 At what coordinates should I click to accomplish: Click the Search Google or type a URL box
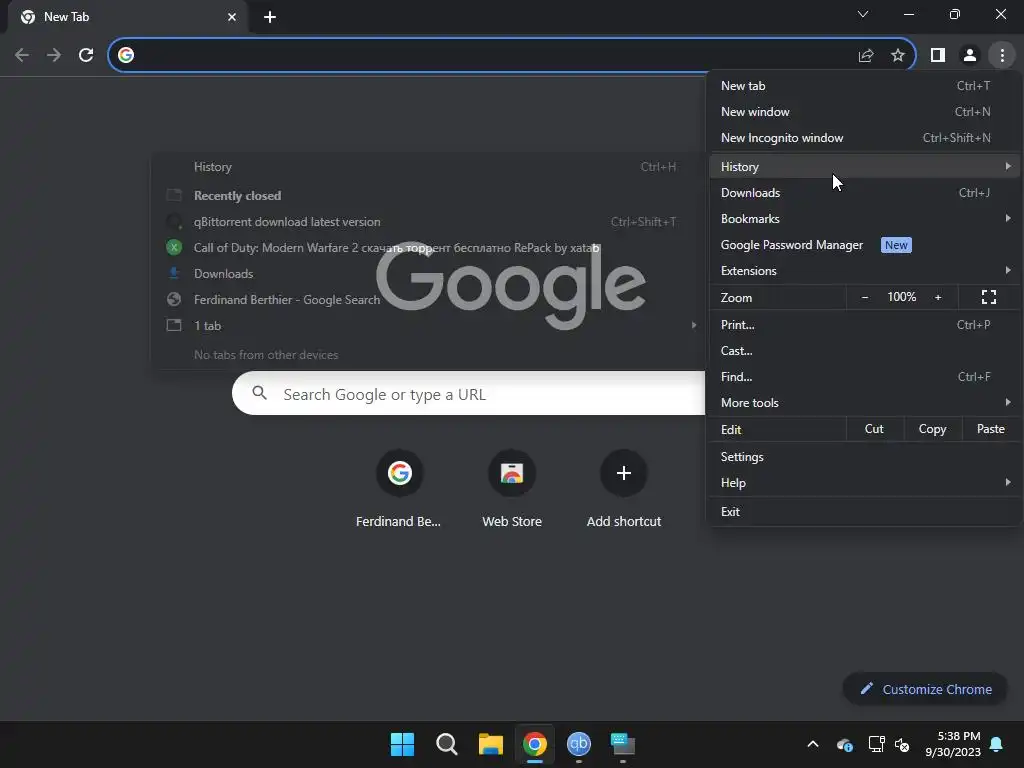point(469,394)
